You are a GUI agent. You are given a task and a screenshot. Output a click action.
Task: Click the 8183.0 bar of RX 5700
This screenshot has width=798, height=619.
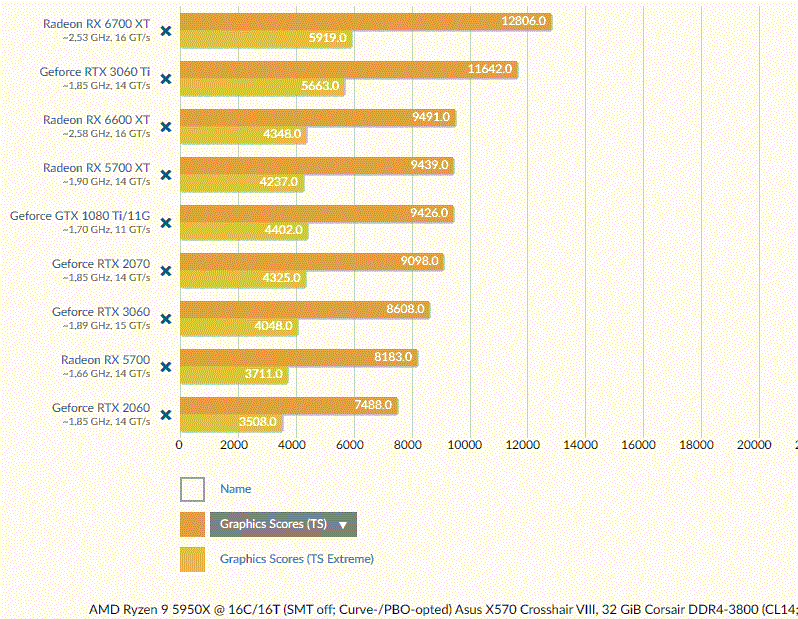click(299, 357)
